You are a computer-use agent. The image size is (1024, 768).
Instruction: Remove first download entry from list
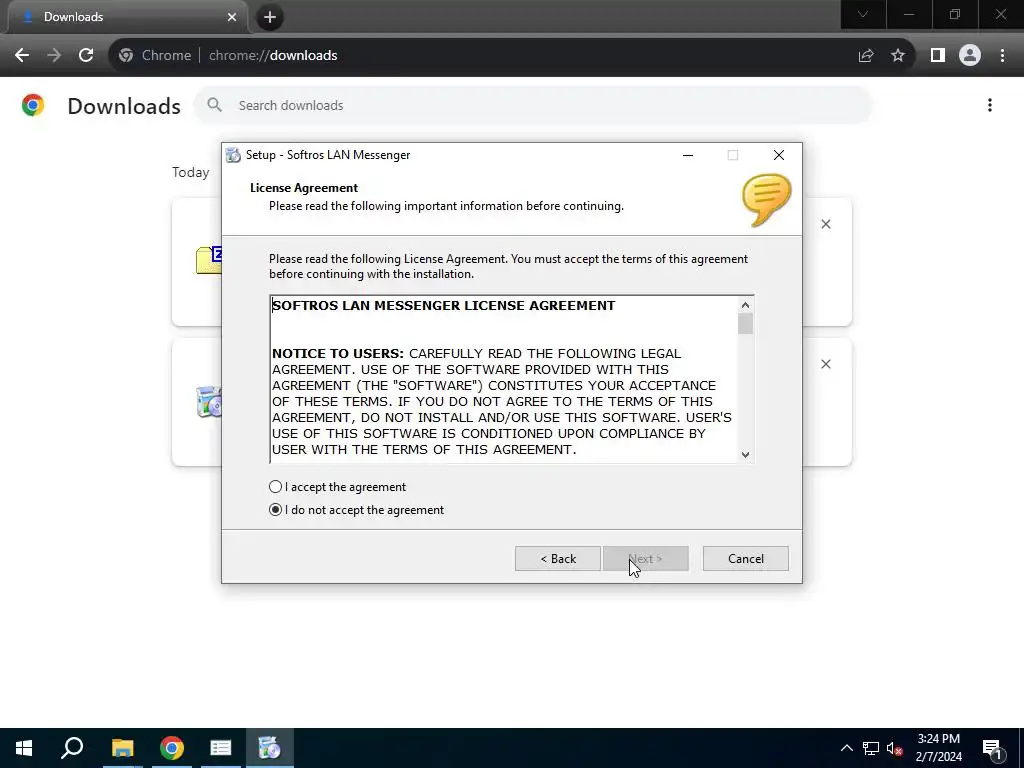click(x=825, y=224)
